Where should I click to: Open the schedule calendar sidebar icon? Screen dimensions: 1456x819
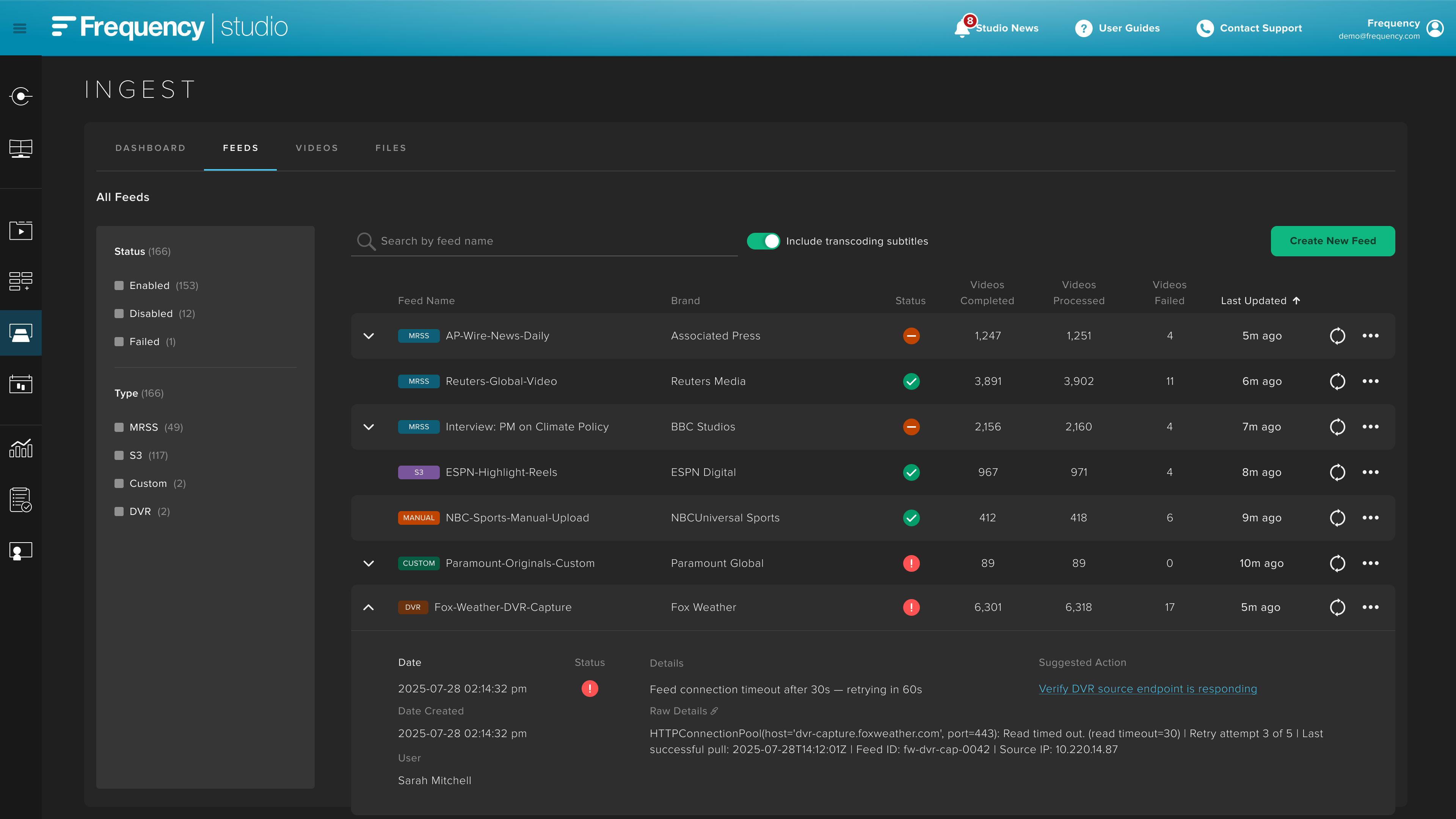[x=21, y=384]
